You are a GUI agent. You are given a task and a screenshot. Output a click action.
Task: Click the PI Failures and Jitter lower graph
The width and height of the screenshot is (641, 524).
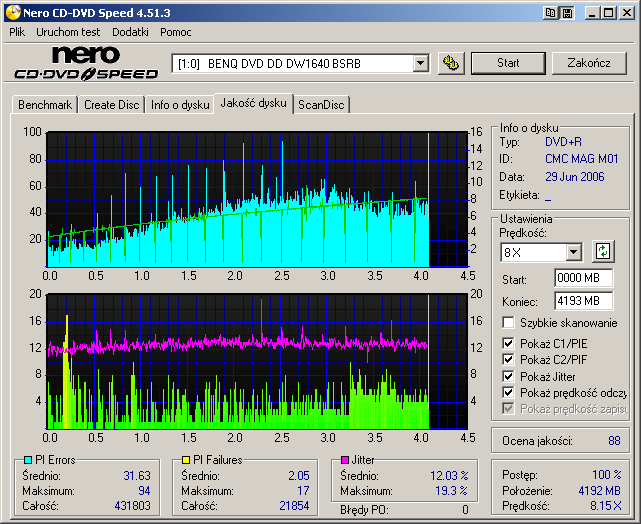[257, 361]
